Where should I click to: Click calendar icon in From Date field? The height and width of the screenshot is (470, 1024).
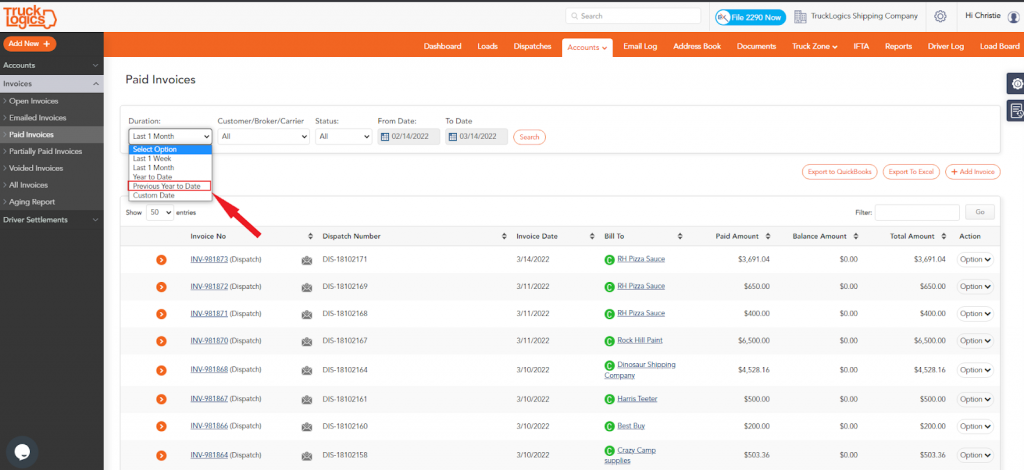click(385, 137)
